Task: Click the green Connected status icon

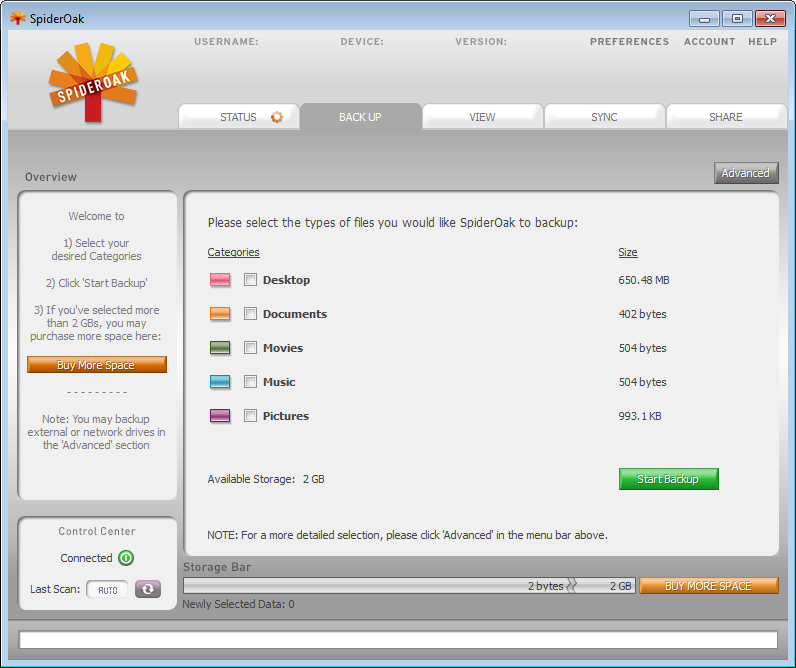Action: [x=126, y=558]
